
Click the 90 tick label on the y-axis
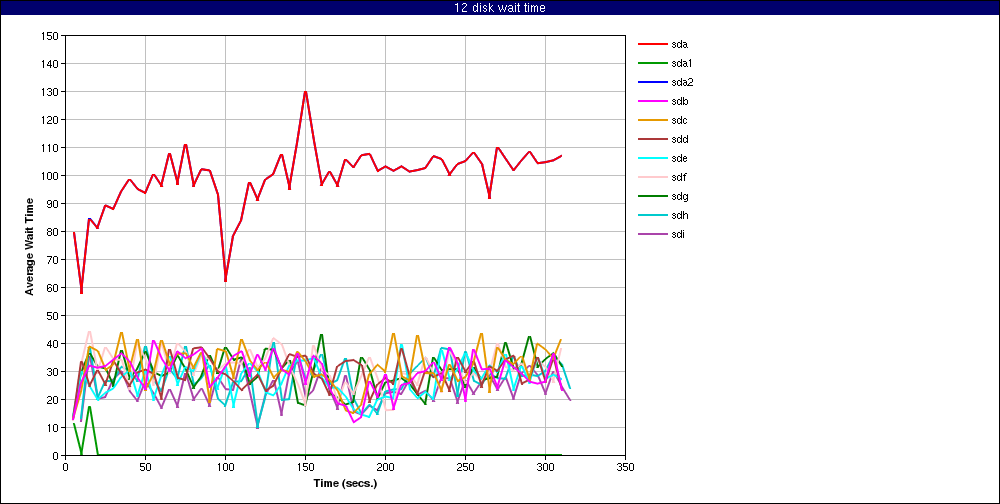pyautogui.click(x=52, y=204)
